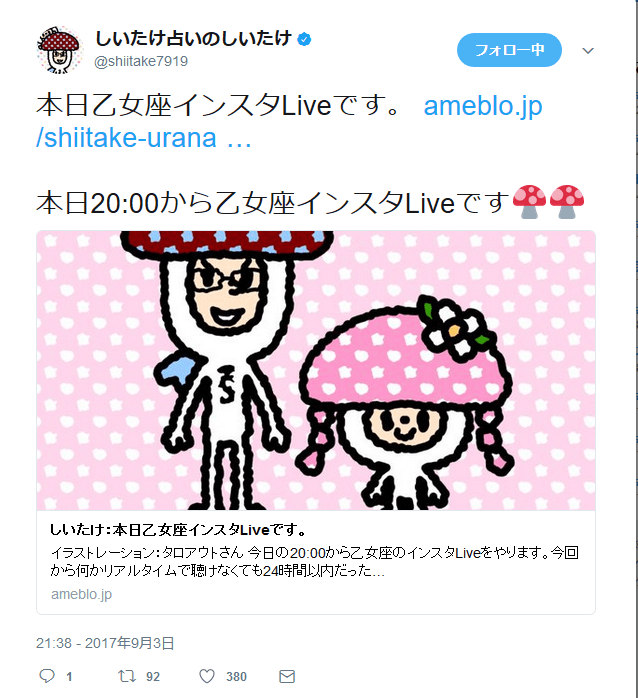Retweet this post via the retweet icon
Screen dimensions: 638x698
(127, 676)
